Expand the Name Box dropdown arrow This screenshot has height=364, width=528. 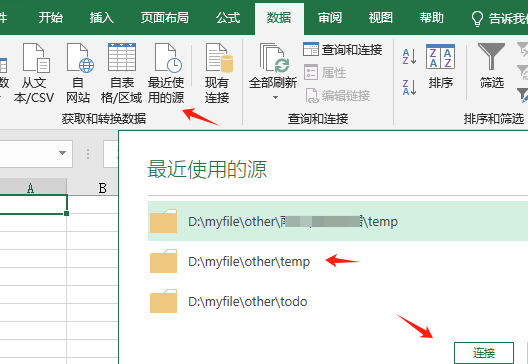62,153
